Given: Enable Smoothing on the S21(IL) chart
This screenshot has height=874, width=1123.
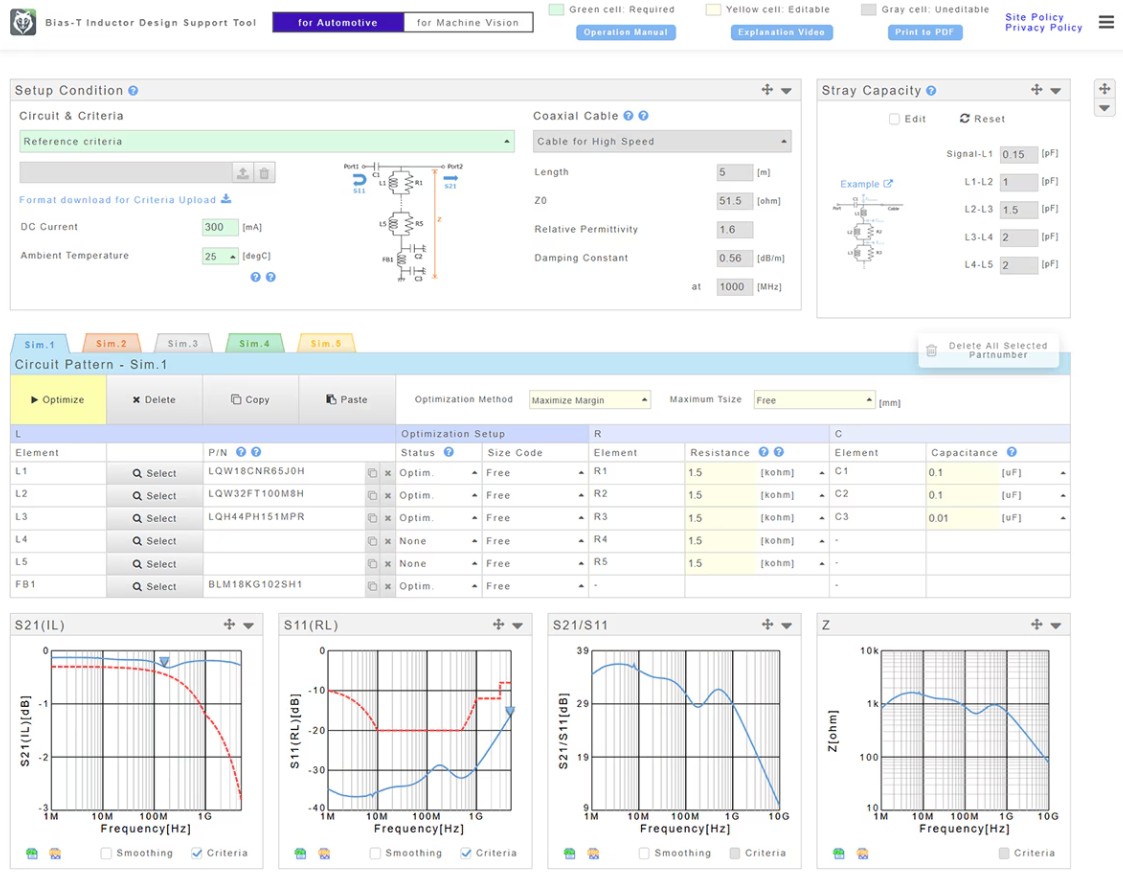Looking at the screenshot, I should [106, 853].
